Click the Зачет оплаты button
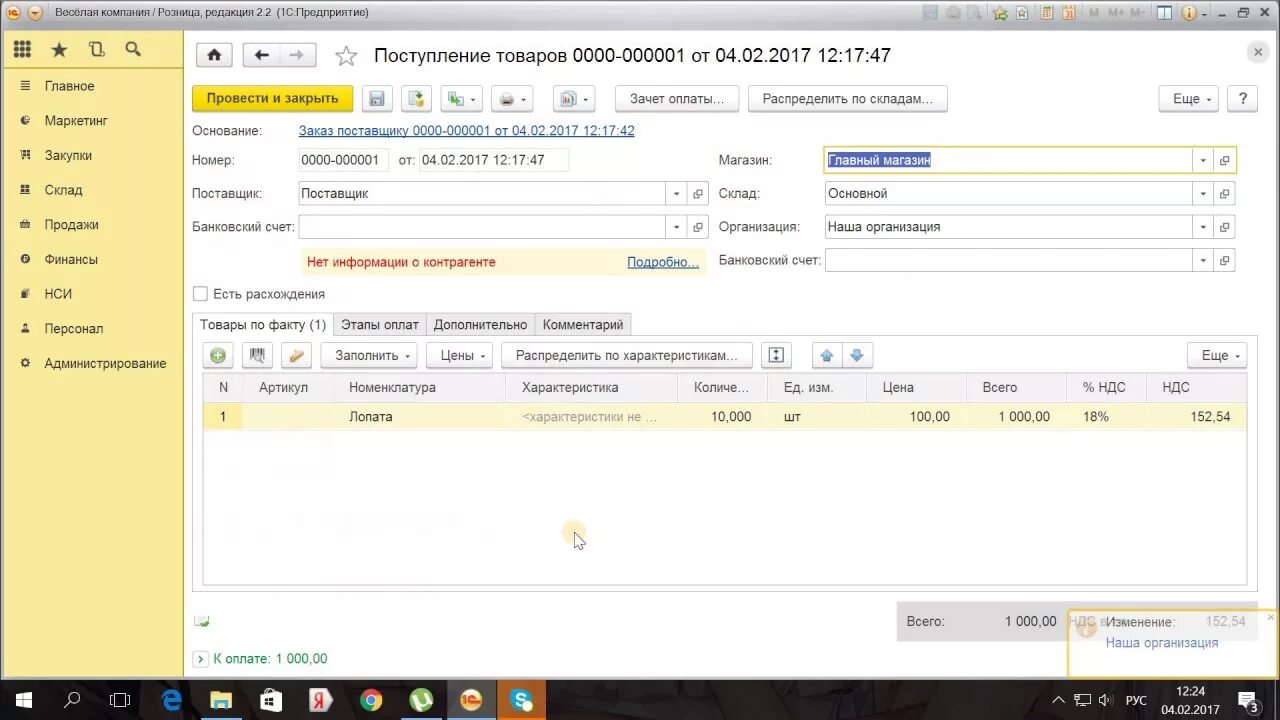The height and width of the screenshot is (720, 1280). click(677, 99)
